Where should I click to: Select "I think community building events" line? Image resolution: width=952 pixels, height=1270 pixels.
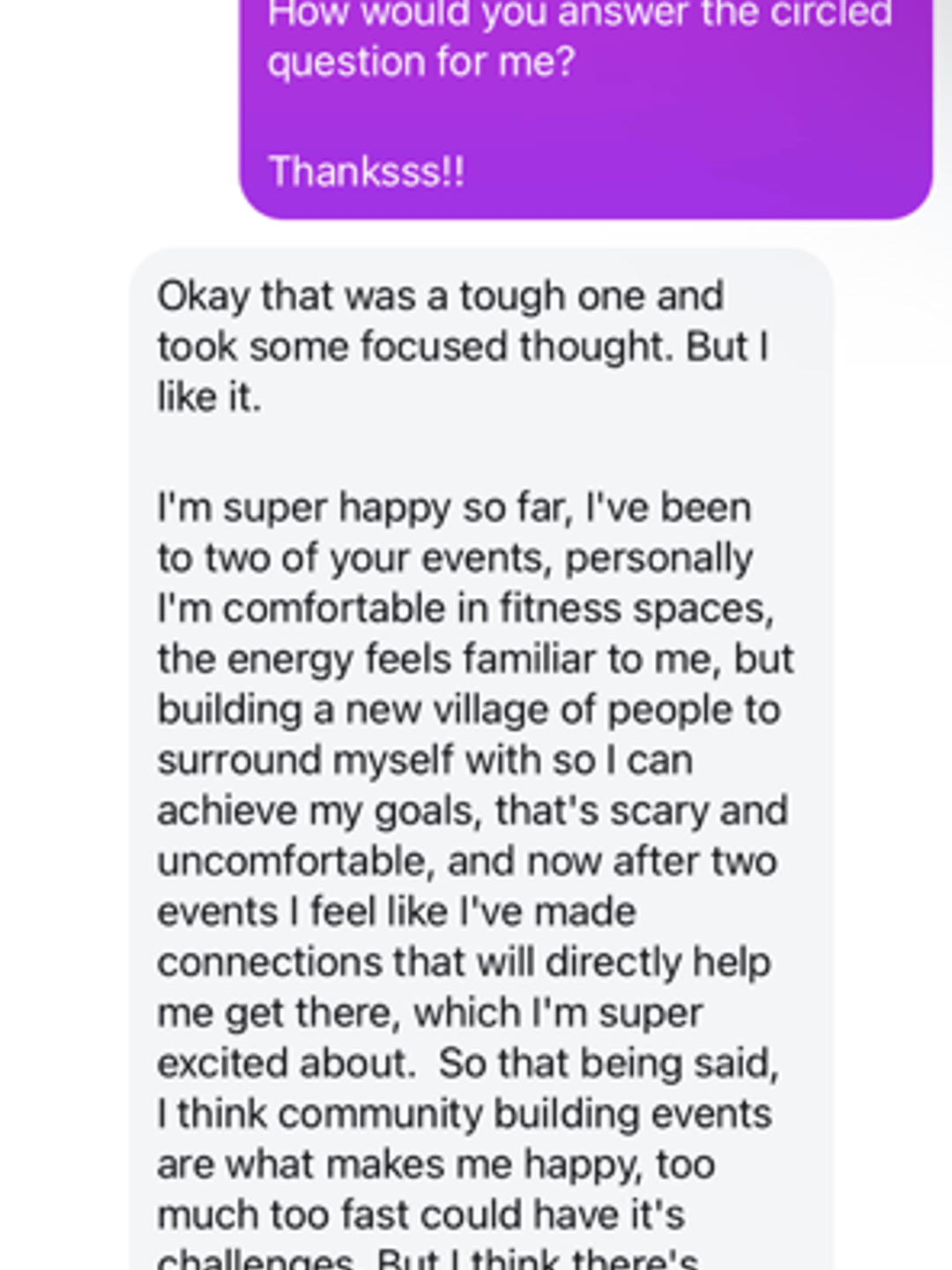point(465,1114)
